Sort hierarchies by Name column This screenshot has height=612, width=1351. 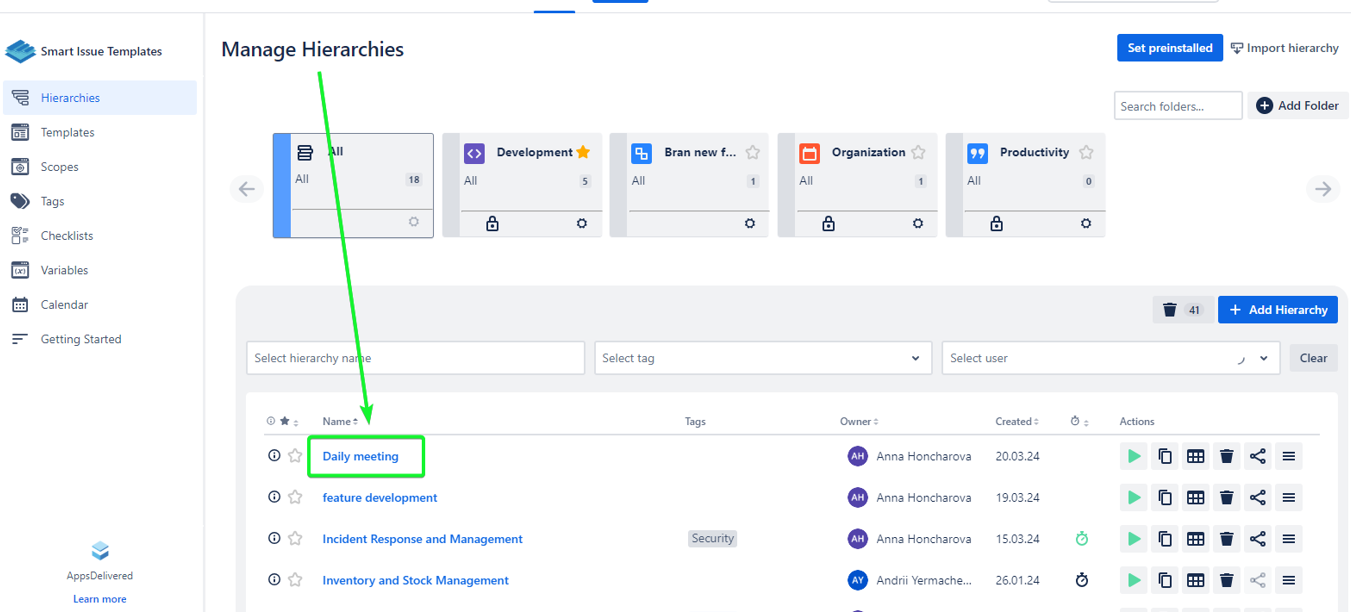pos(340,422)
